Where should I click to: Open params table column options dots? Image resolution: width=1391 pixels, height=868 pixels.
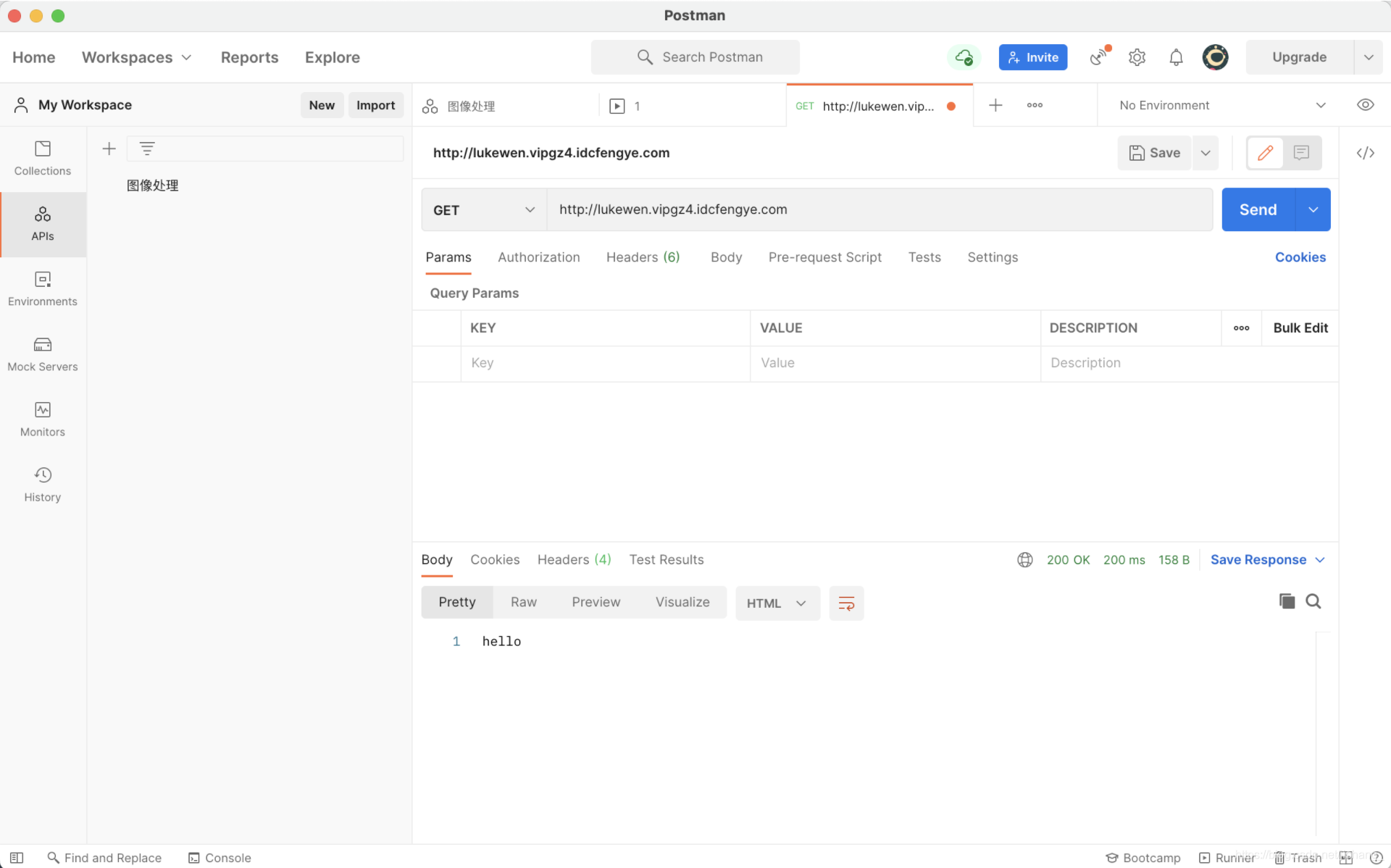click(x=1241, y=328)
